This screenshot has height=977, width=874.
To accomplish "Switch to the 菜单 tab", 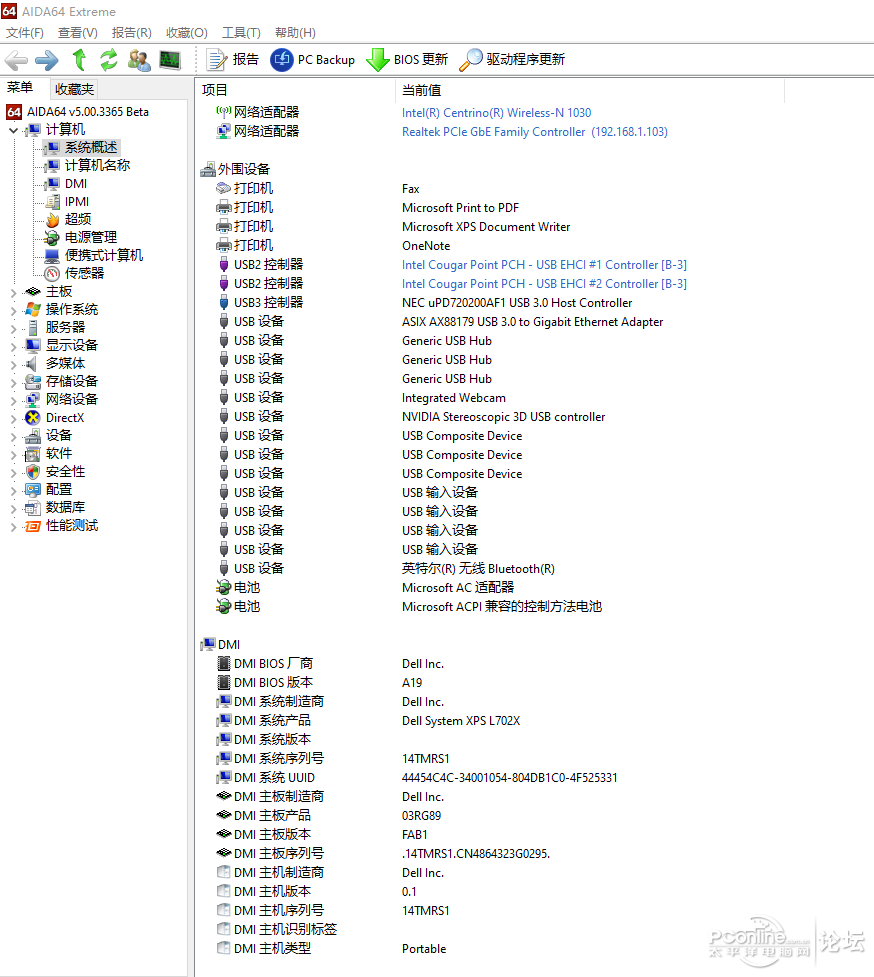I will click(x=20, y=88).
